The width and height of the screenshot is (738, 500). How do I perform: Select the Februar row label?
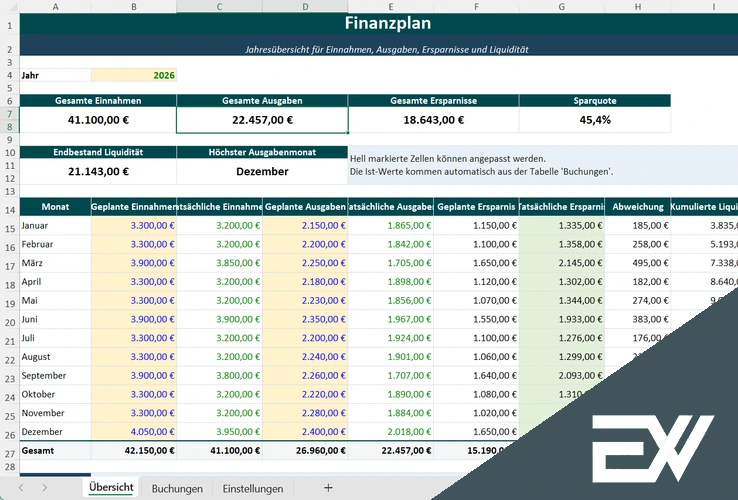[x=56, y=244]
